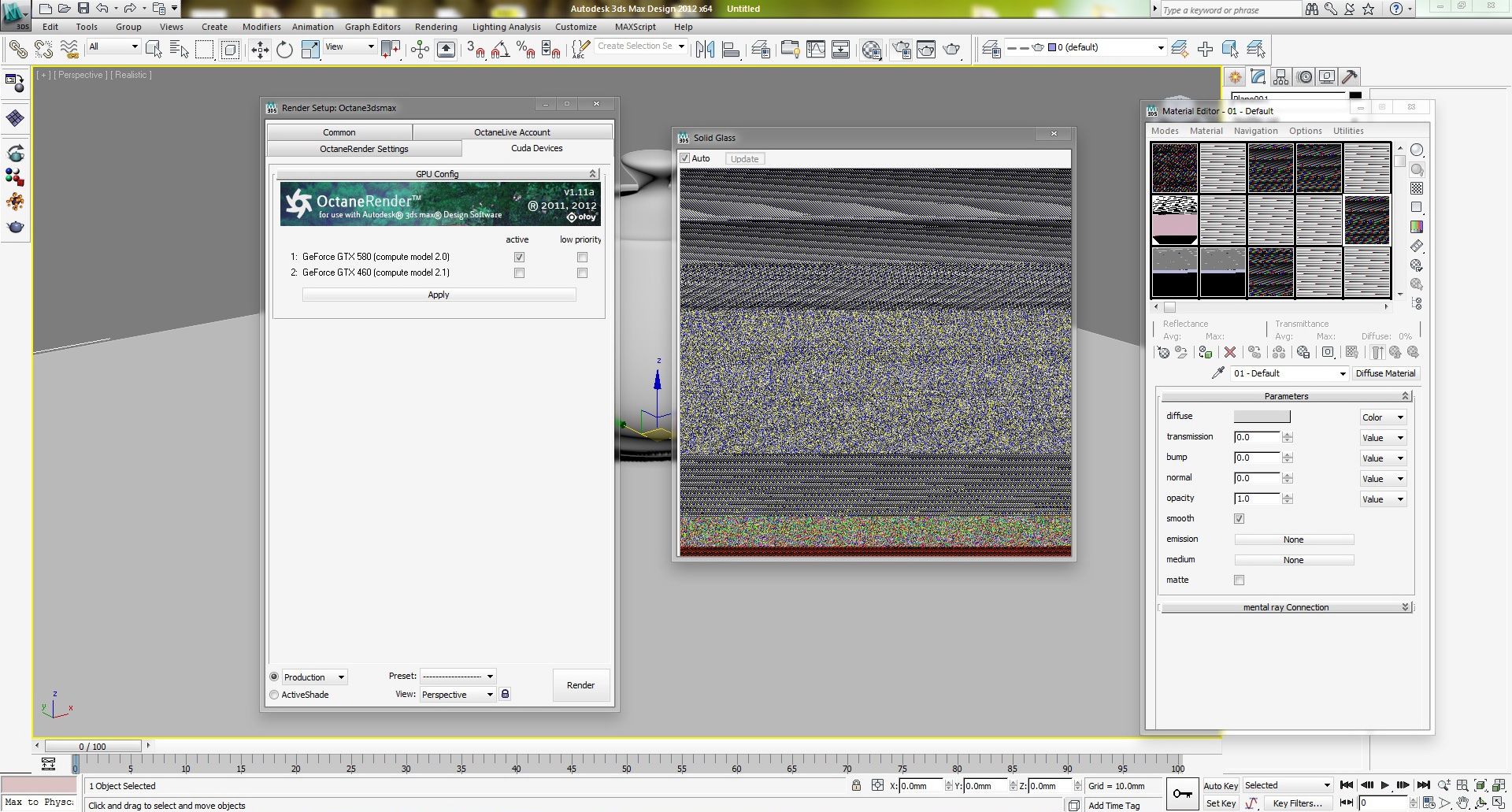Image resolution: width=1512 pixels, height=812 pixels.
Task: Enable low priority for GeForce GTX 580
Action: tap(582, 257)
